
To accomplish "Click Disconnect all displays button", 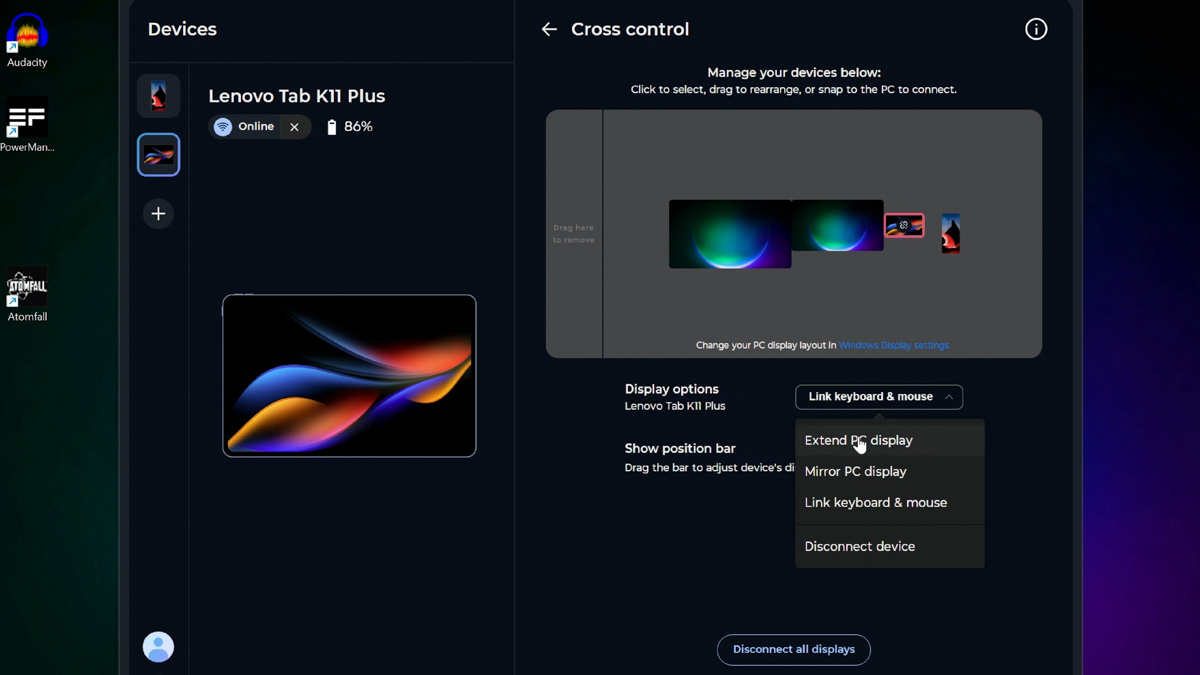I will pos(793,650).
